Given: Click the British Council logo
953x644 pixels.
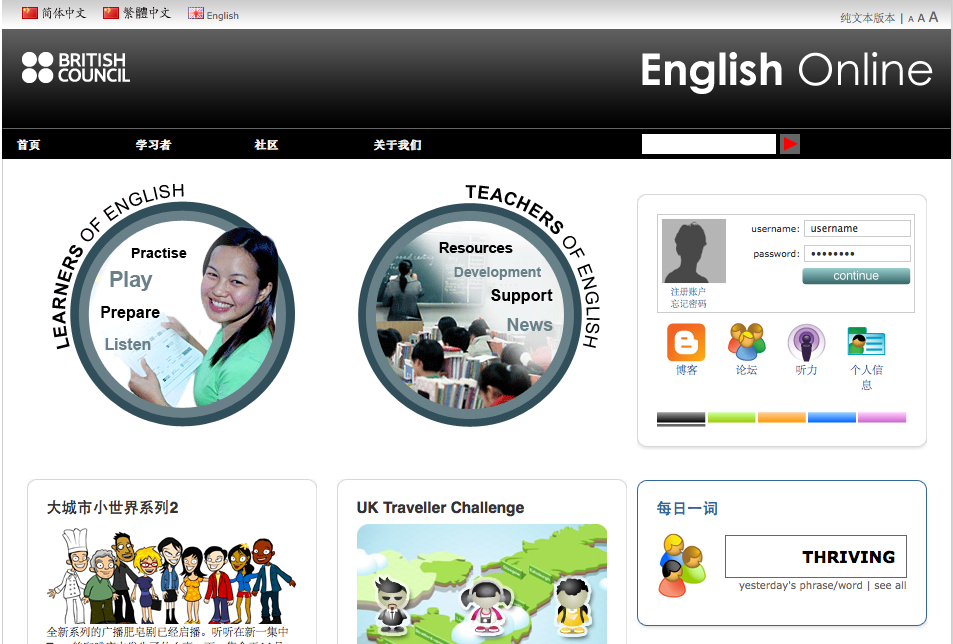Looking at the screenshot, I should pos(74,67).
